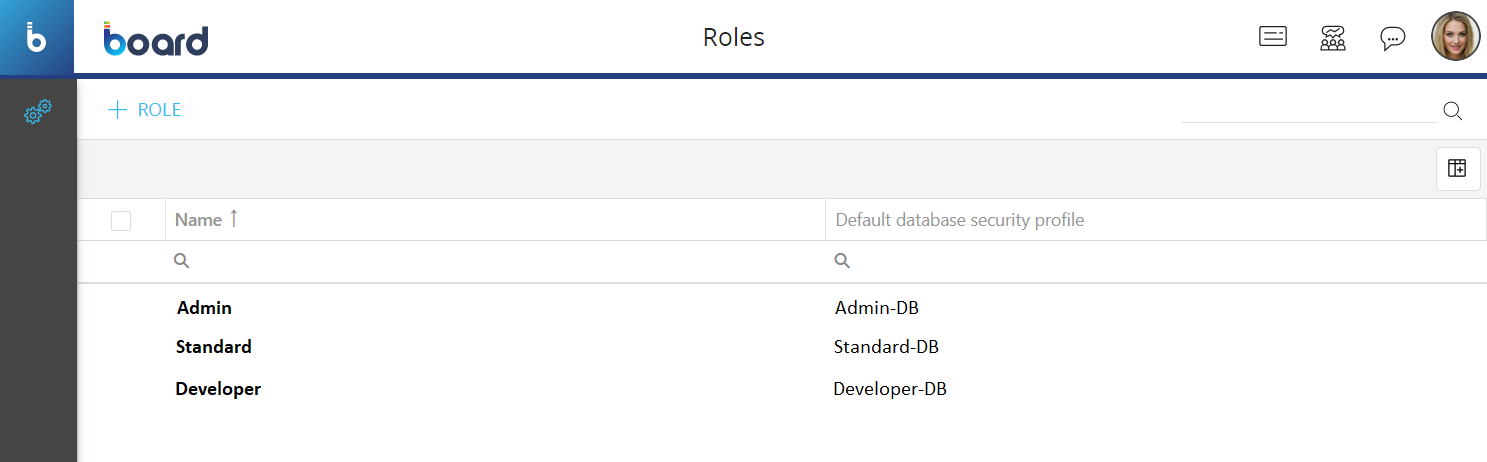Focus the top-right roles search field
Screen dimensions: 1487x462
pos(1308,111)
